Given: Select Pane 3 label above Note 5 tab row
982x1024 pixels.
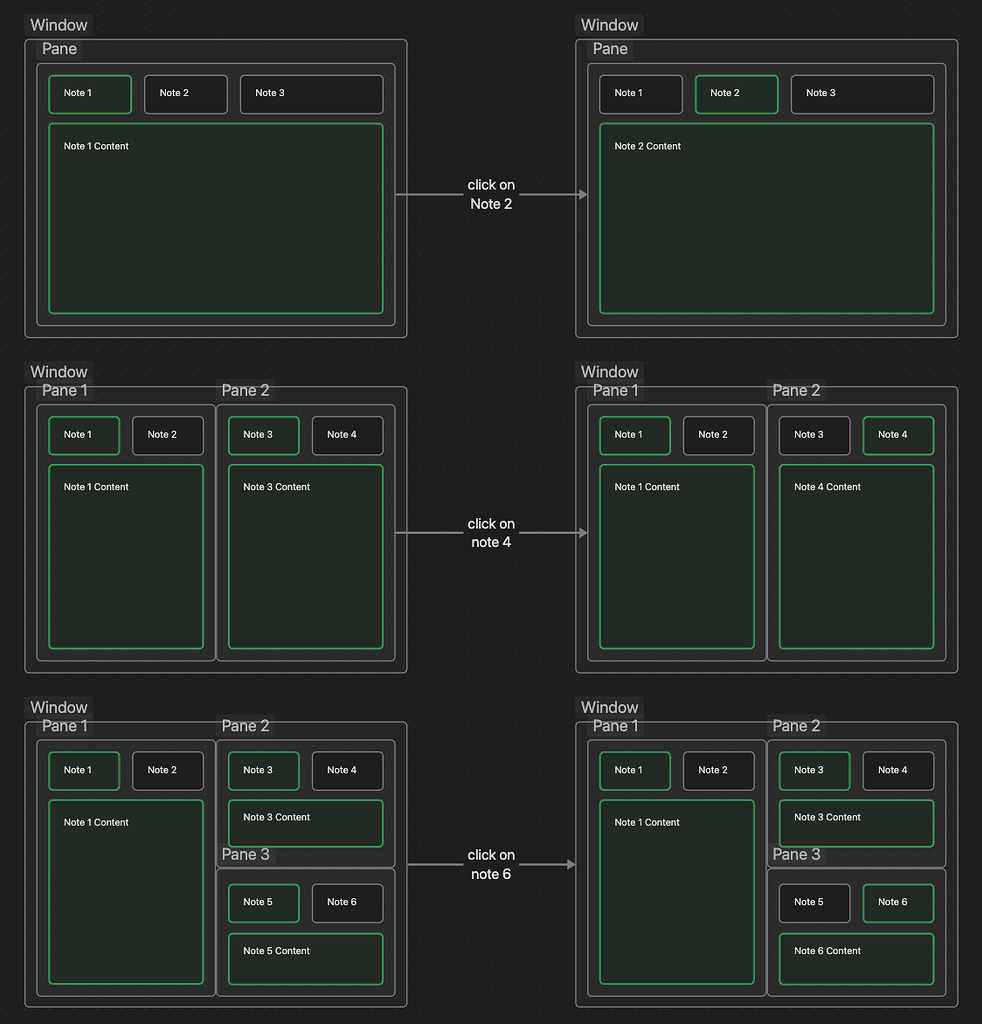Looking at the screenshot, I should pos(246,855).
